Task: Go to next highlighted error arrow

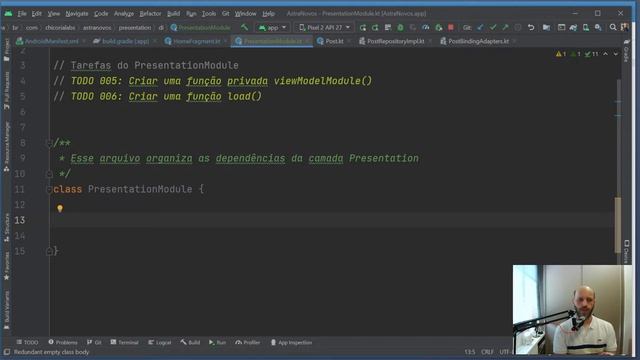Action: (616, 54)
